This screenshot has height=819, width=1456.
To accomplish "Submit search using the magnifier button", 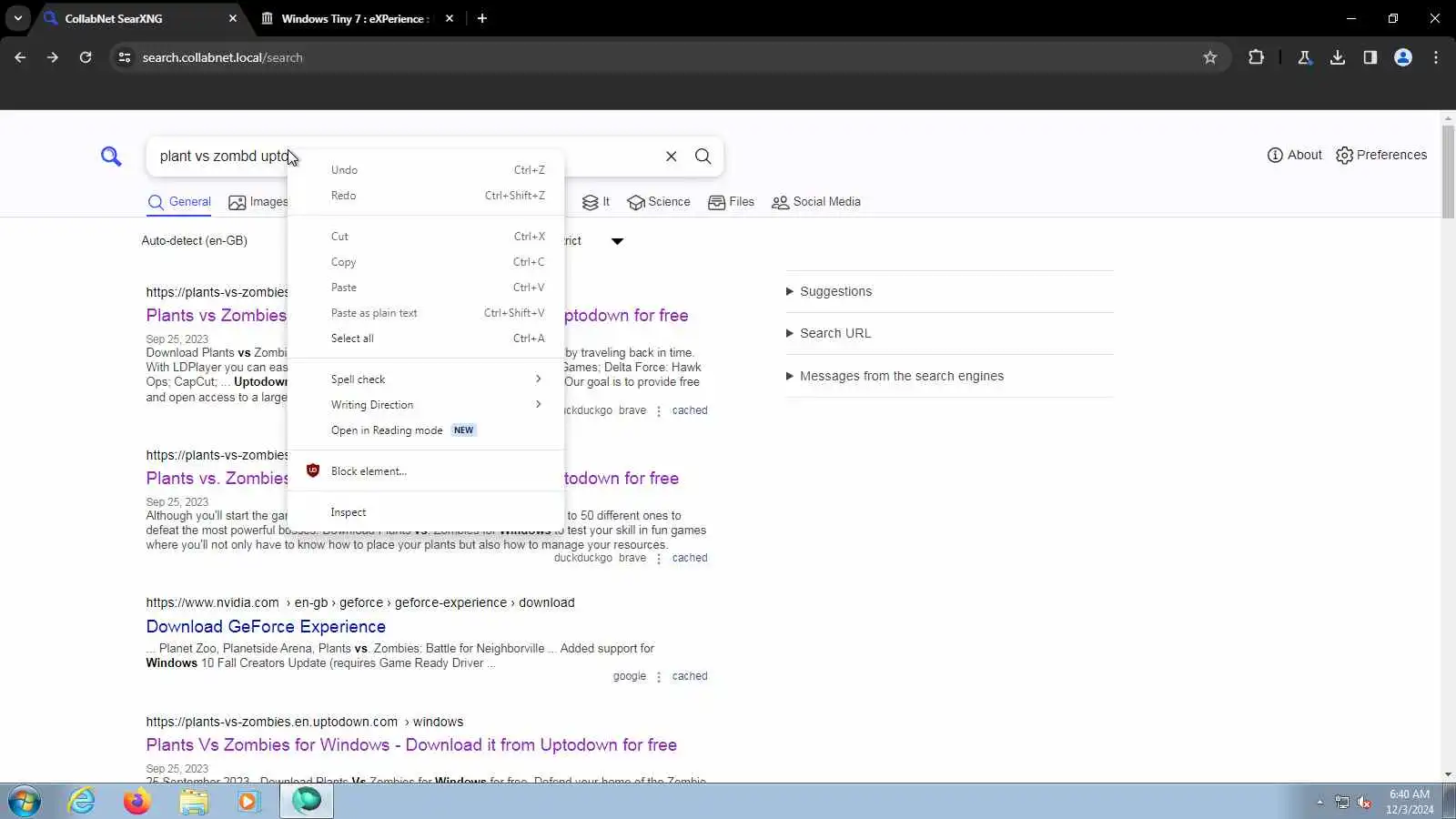I will point(703,157).
